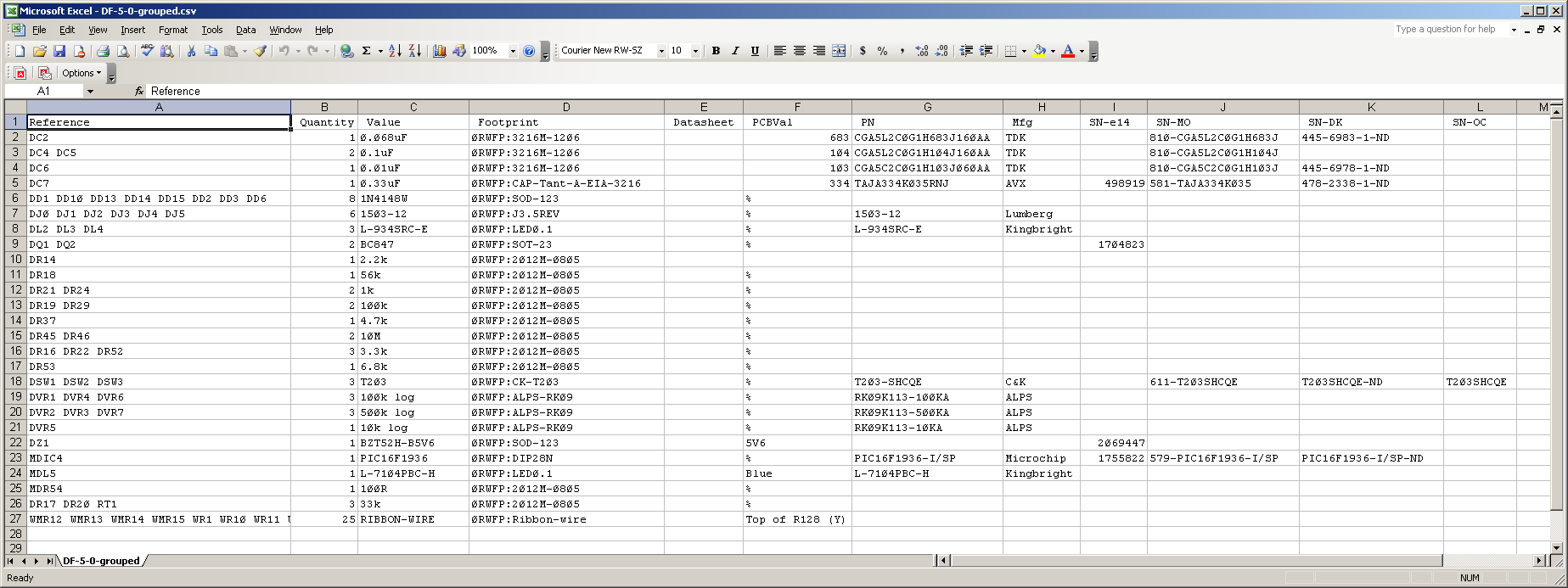Viewport: 1568px width, 588px height.
Task: Select row 10 header
Action: 15,260
